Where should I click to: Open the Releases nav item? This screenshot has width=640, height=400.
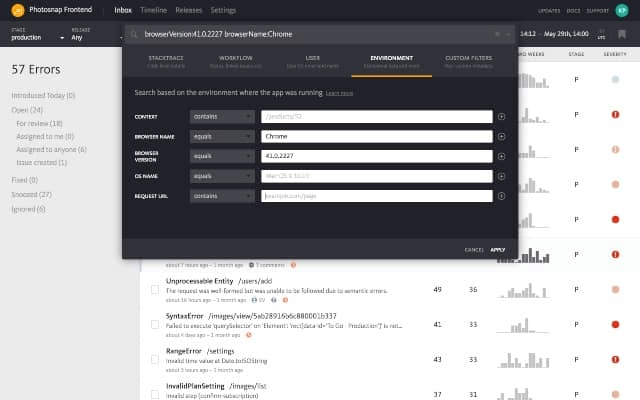pyautogui.click(x=189, y=10)
